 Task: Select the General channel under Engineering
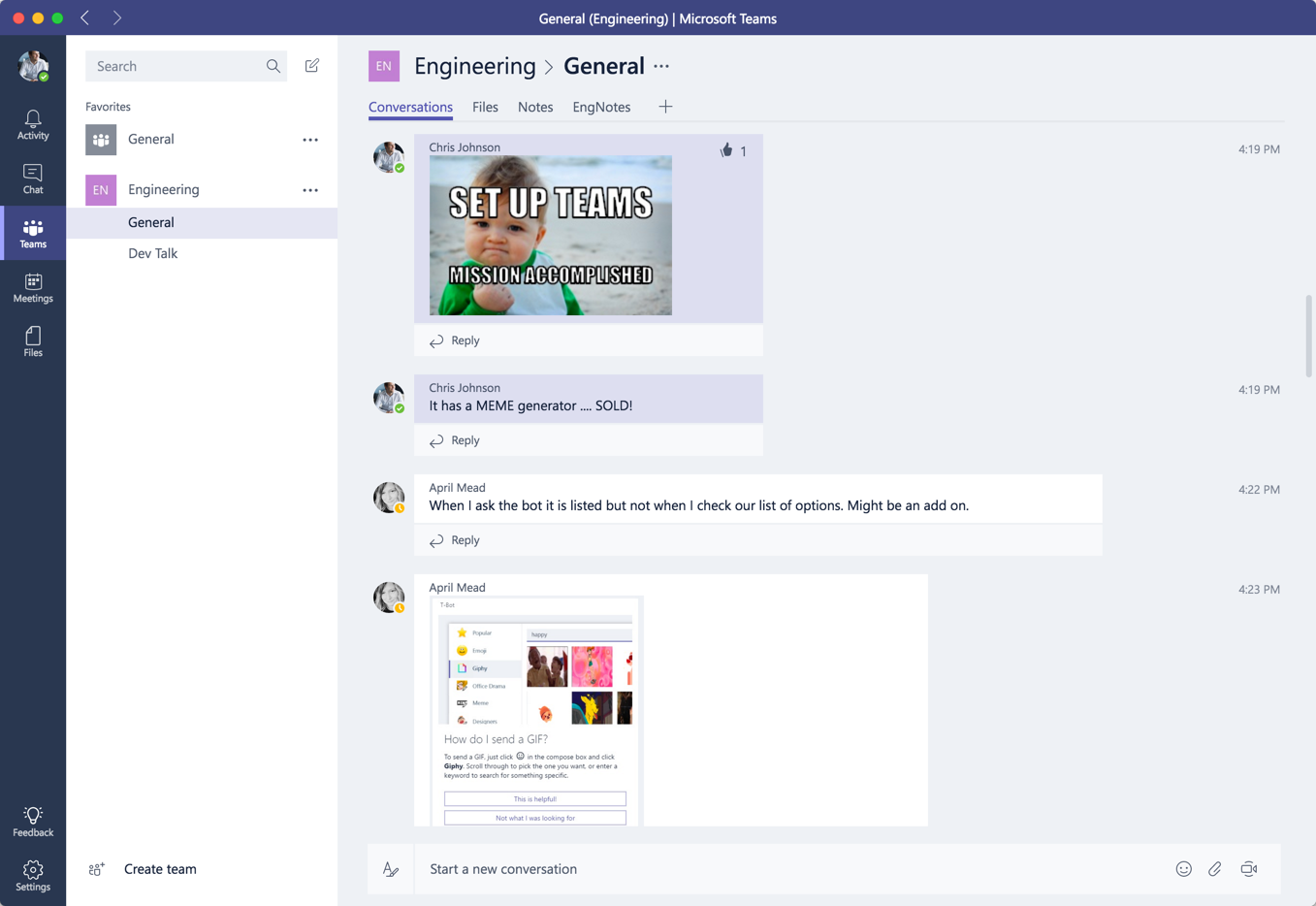click(x=202, y=222)
